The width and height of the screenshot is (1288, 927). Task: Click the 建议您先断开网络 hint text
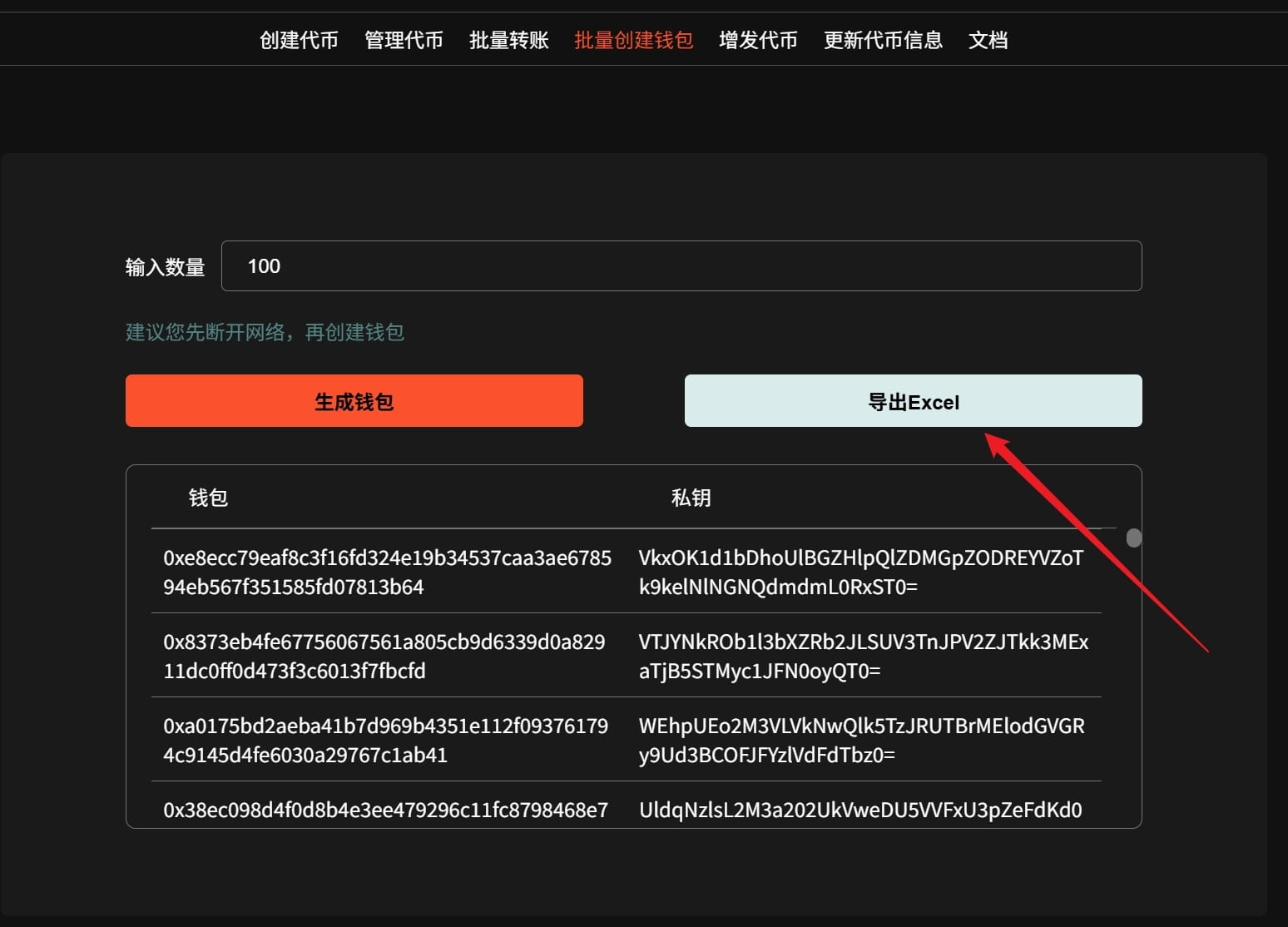[x=265, y=332]
